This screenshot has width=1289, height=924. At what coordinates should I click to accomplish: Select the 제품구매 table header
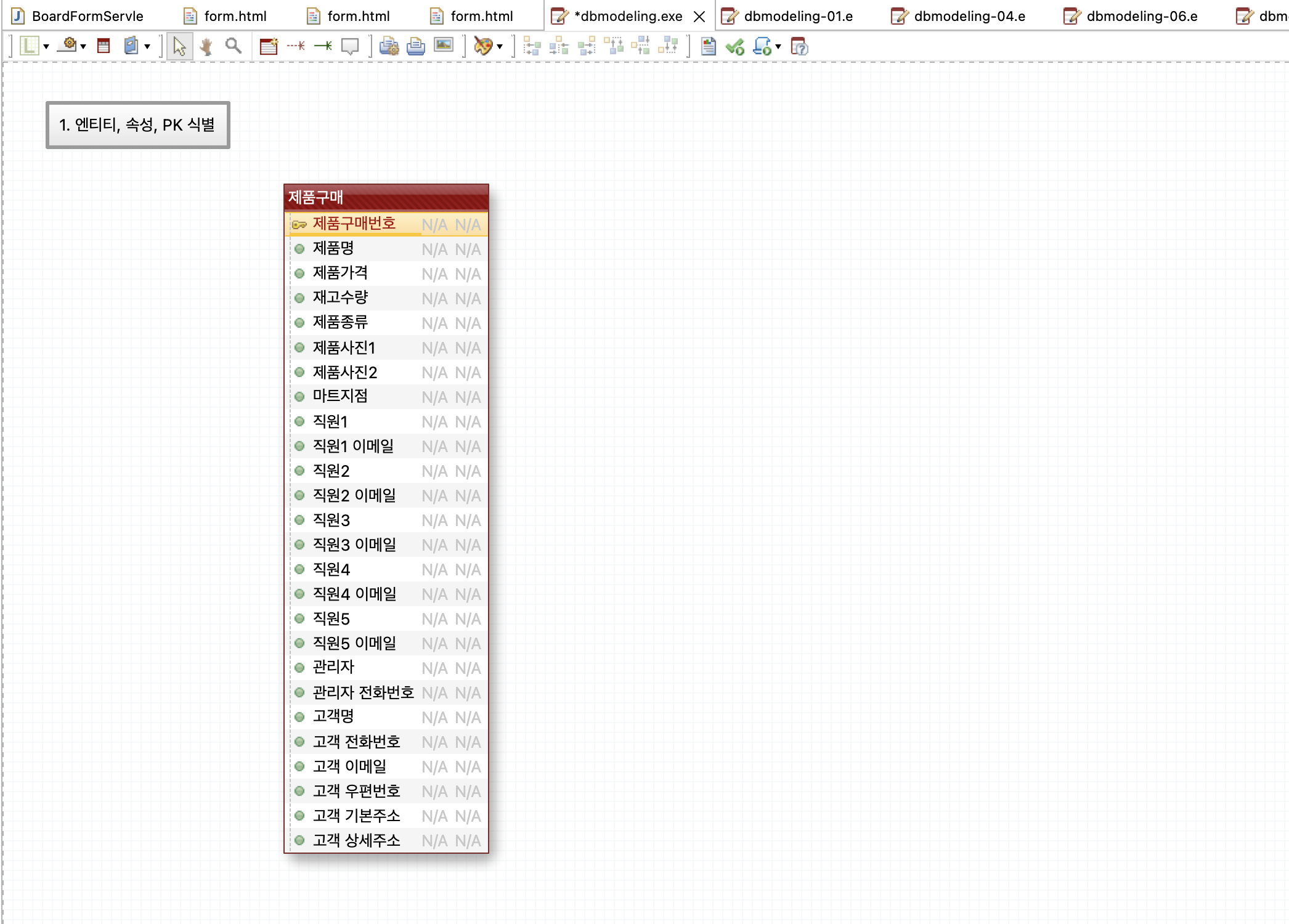[x=386, y=198]
